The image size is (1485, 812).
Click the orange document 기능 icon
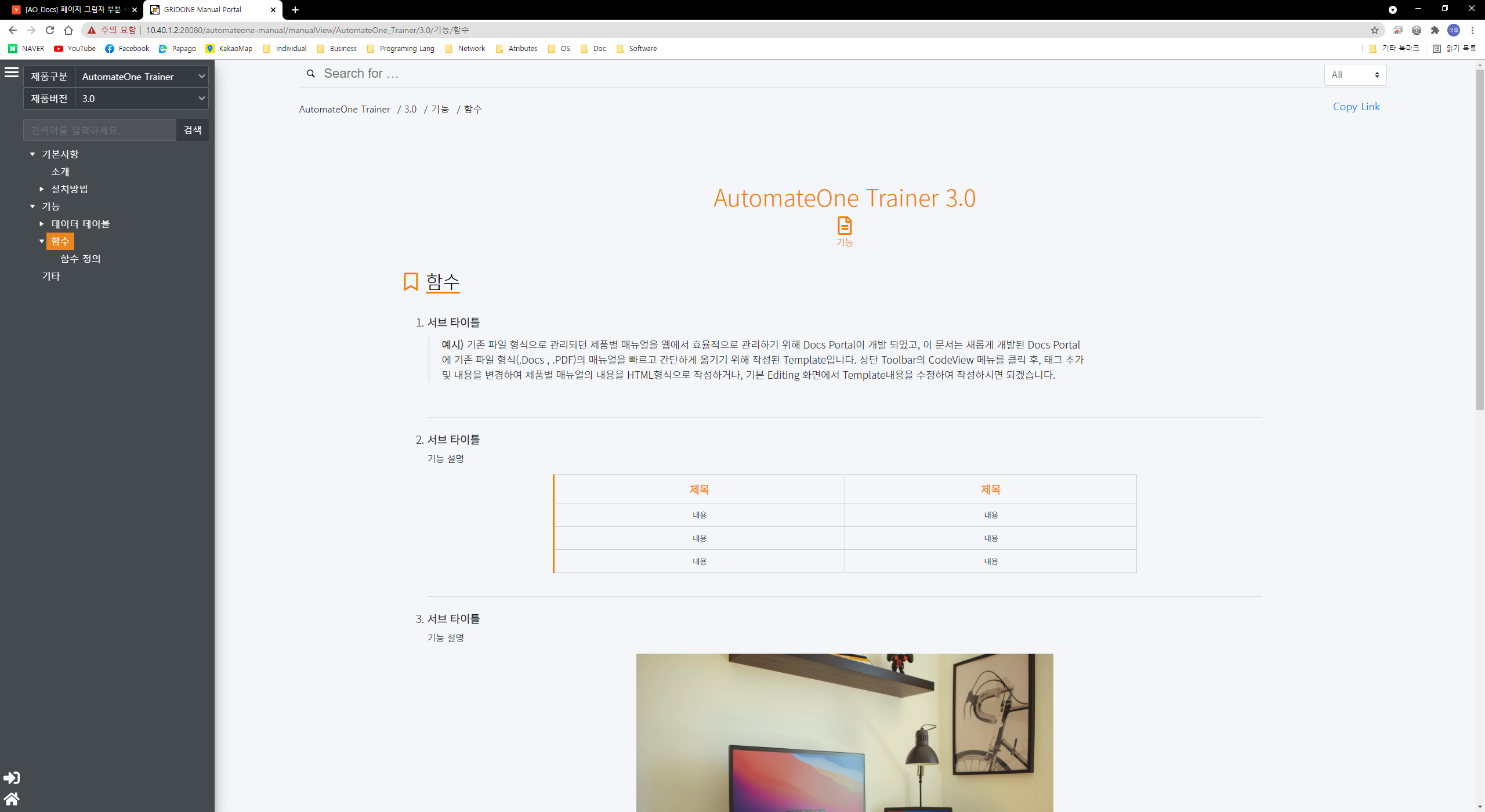(x=845, y=226)
